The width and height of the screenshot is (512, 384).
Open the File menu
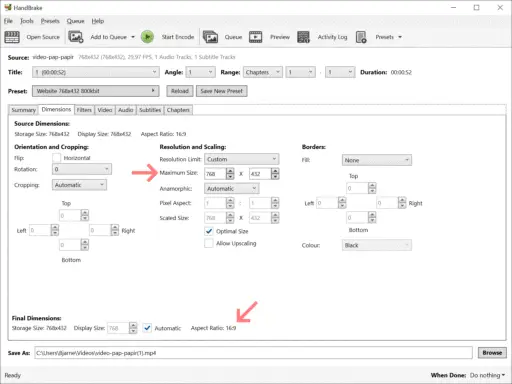coord(8,21)
